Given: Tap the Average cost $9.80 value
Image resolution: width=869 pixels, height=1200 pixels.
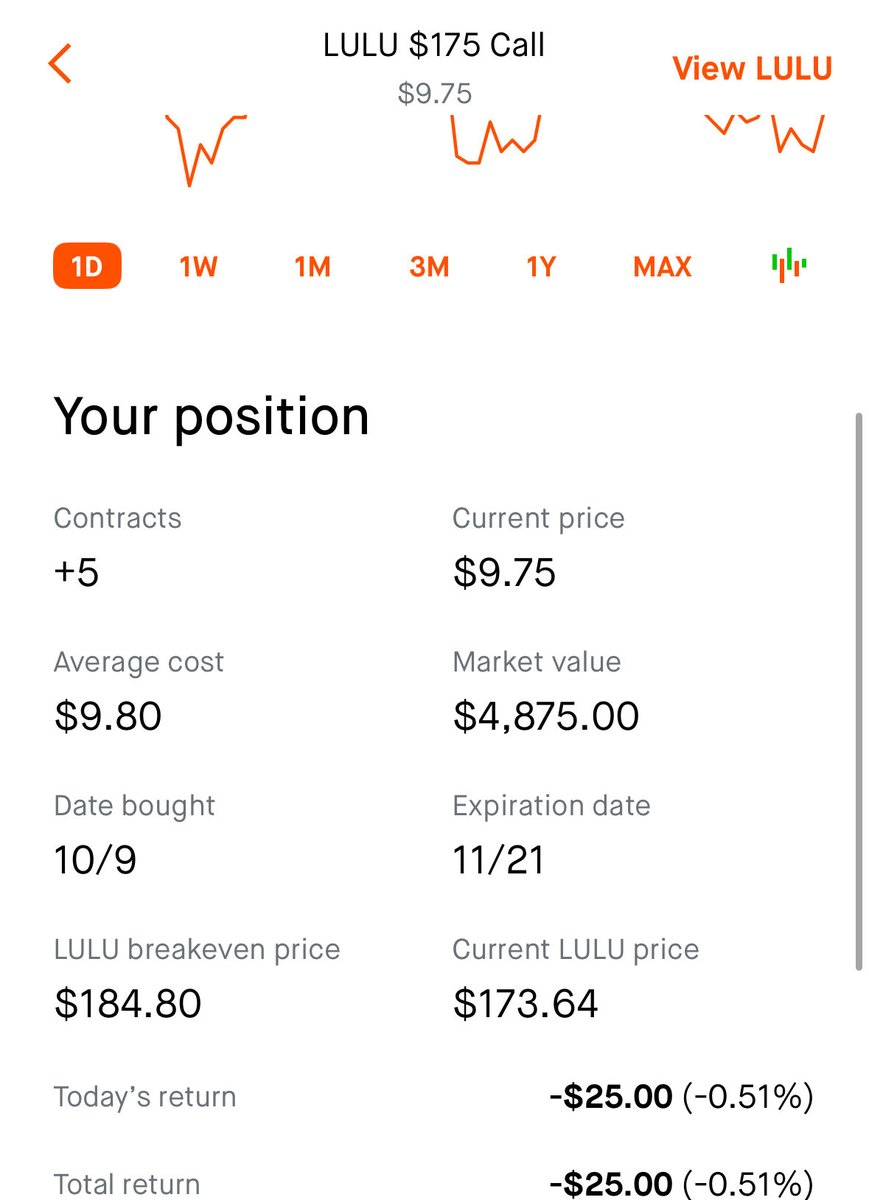Looking at the screenshot, I should tap(108, 716).
